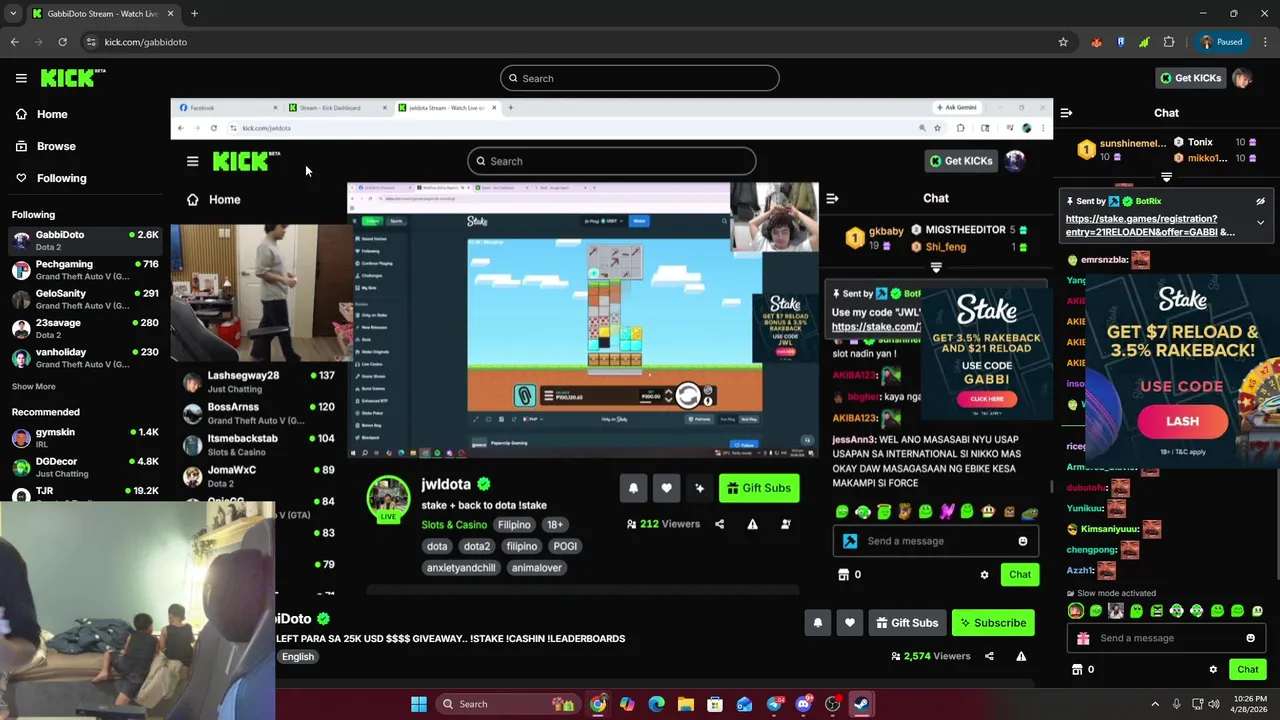Expand the gifter leaderboard chevron under sunshinemel
Image resolution: width=1280 pixels, height=720 pixels.
(1166, 177)
